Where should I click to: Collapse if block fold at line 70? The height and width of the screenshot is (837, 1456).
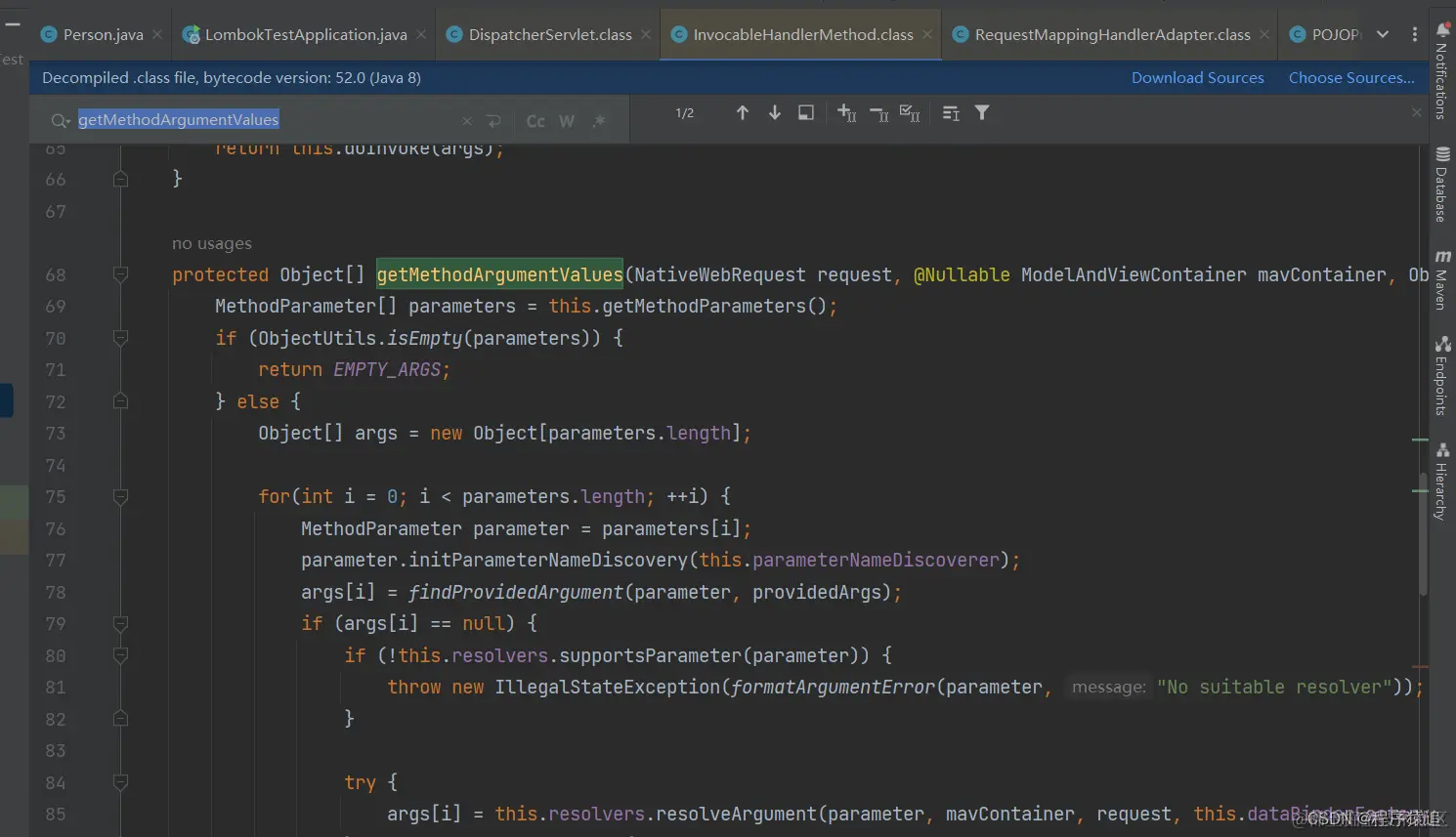tap(120, 338)
